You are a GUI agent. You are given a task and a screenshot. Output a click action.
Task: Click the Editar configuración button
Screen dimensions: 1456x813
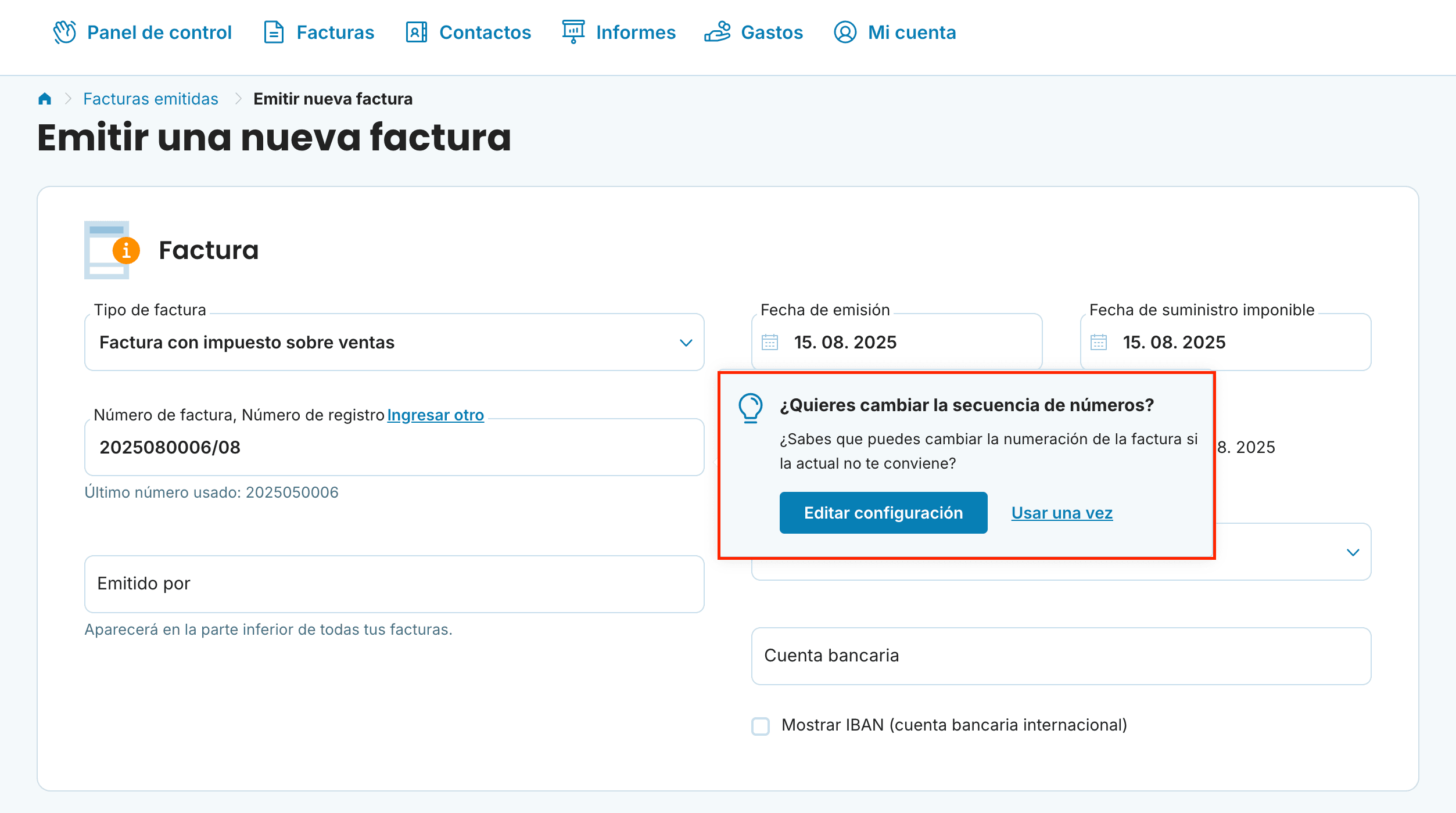tap(883, 513)
